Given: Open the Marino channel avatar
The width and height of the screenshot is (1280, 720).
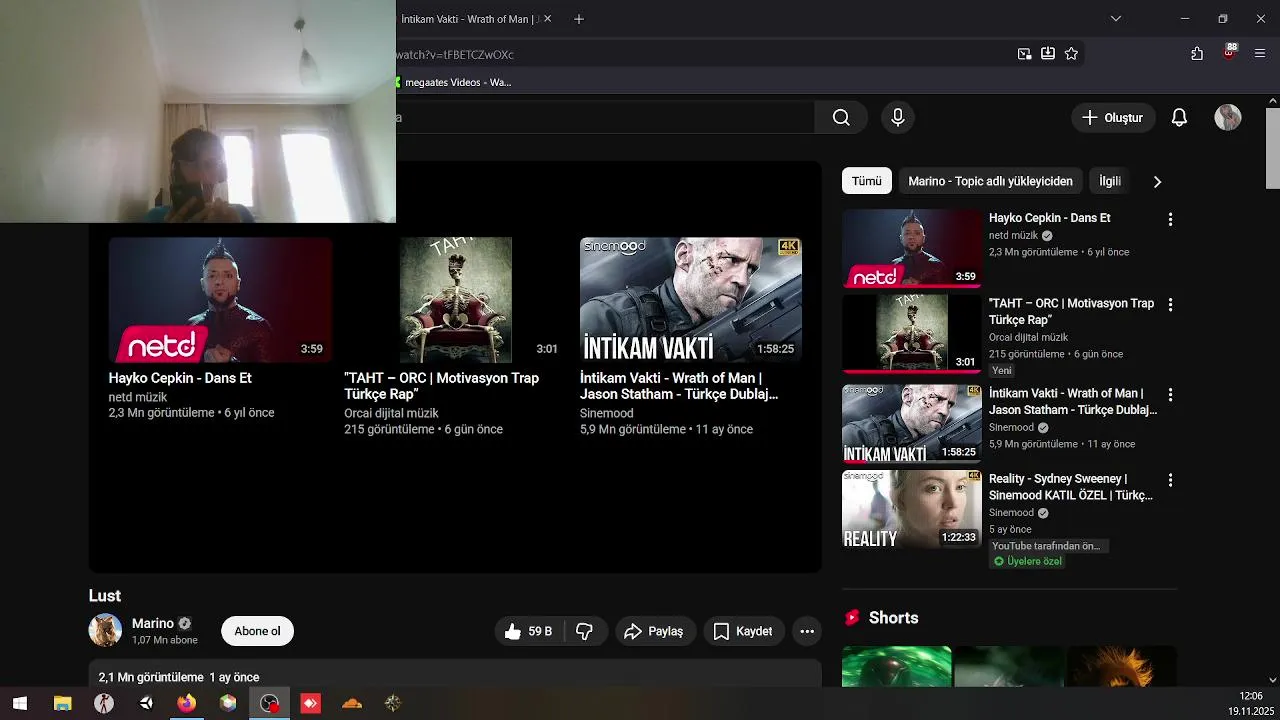Looking at the screenshot, I should (x=105, y=630).
